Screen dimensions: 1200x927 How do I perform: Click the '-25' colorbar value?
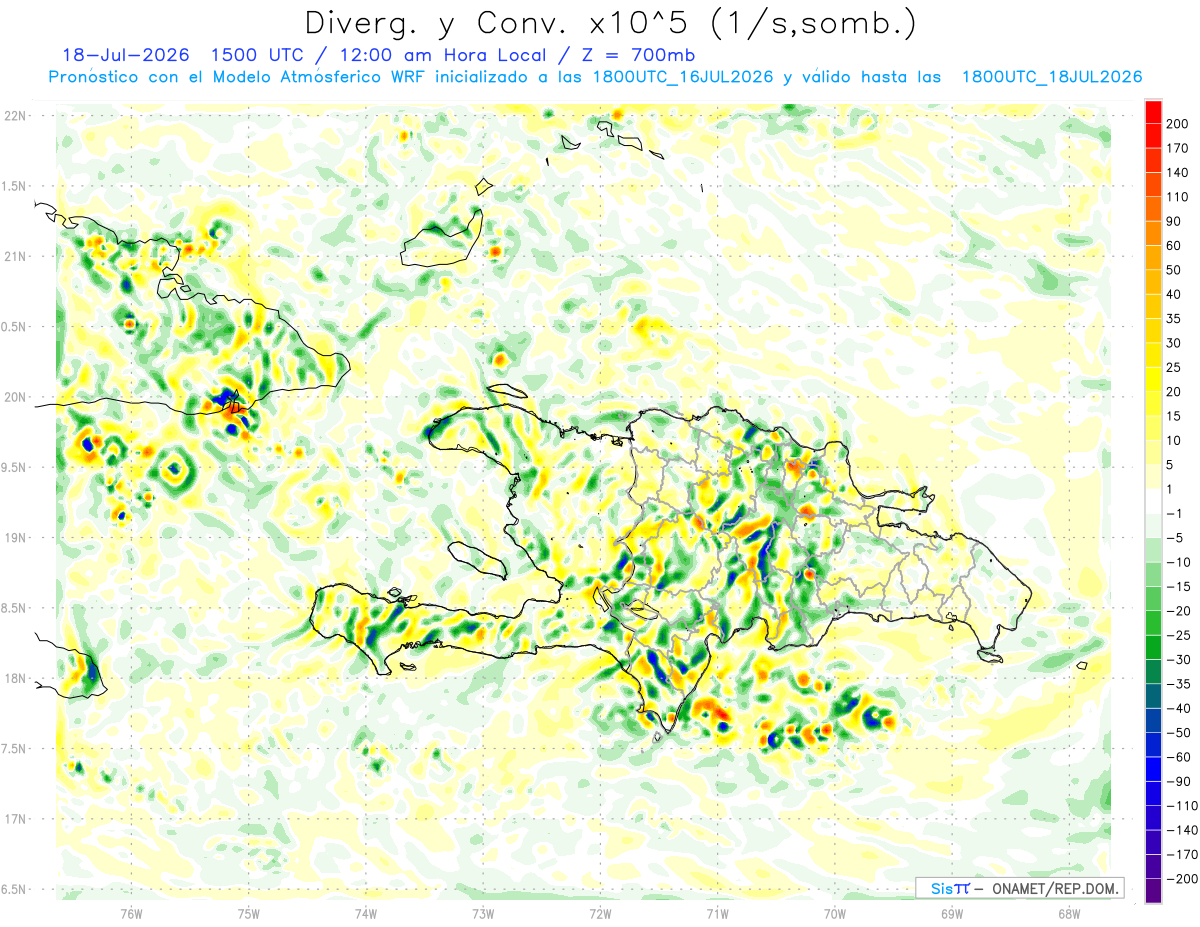(1177, 635)
